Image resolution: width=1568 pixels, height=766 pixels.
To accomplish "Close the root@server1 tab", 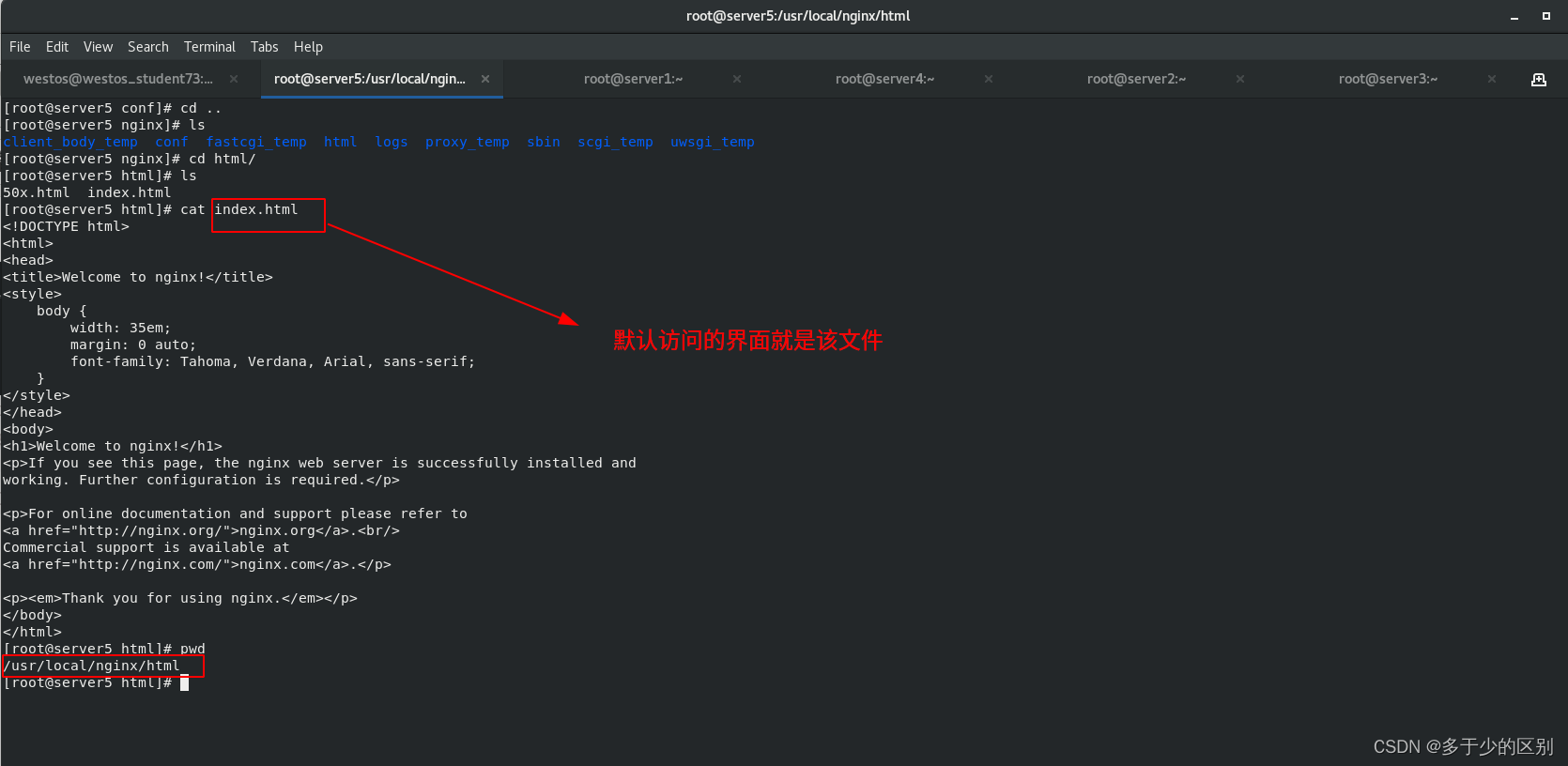I will pos(737,79).
